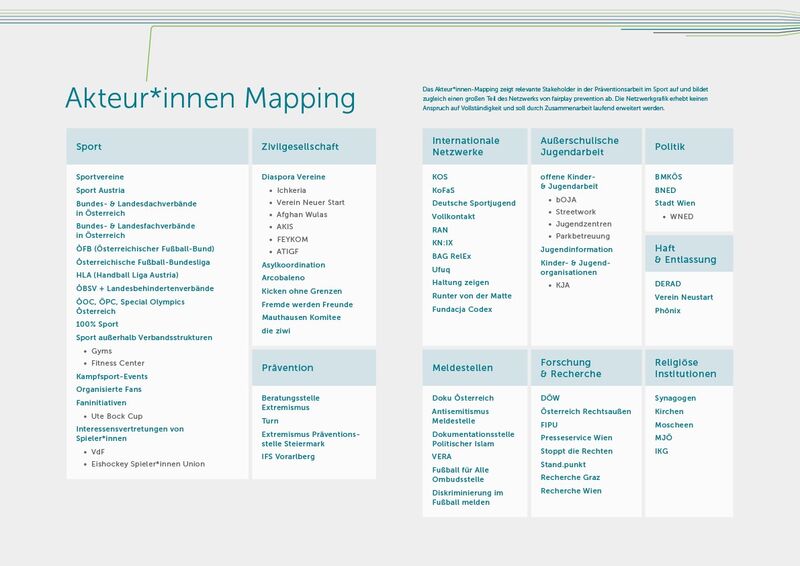The width and height of the screenshot is (800, 566).
Task: Click 'Stoppt die Rechten' entry
Action: [577, 451]
